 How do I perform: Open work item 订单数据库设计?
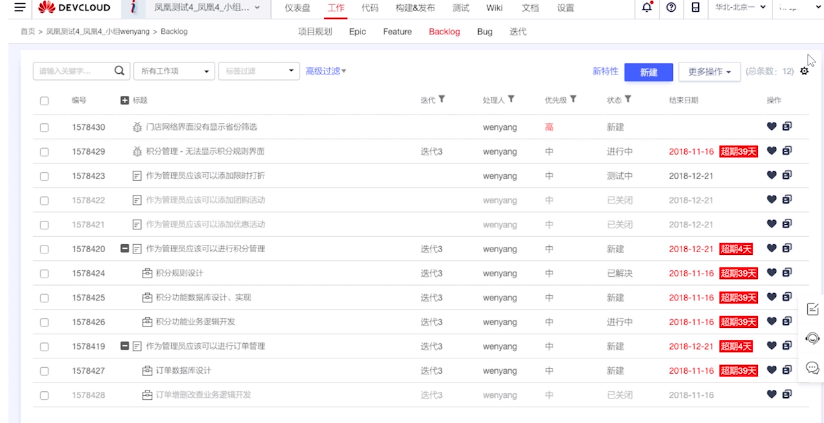183,370
